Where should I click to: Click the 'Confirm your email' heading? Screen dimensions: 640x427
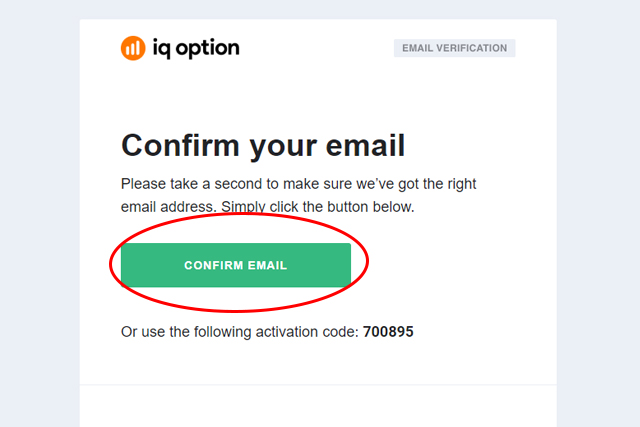point(263,145)
